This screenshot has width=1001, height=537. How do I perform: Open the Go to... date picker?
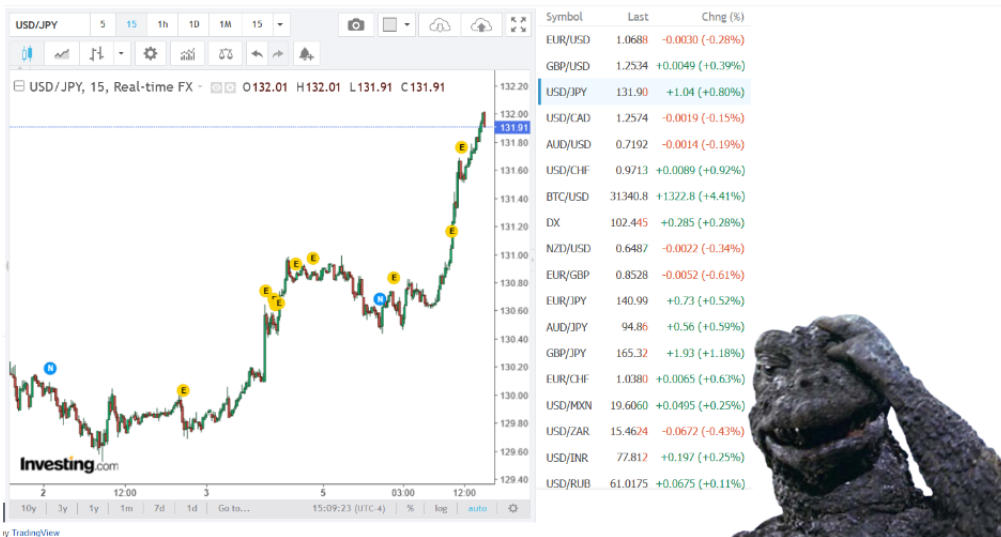point(234,508)
